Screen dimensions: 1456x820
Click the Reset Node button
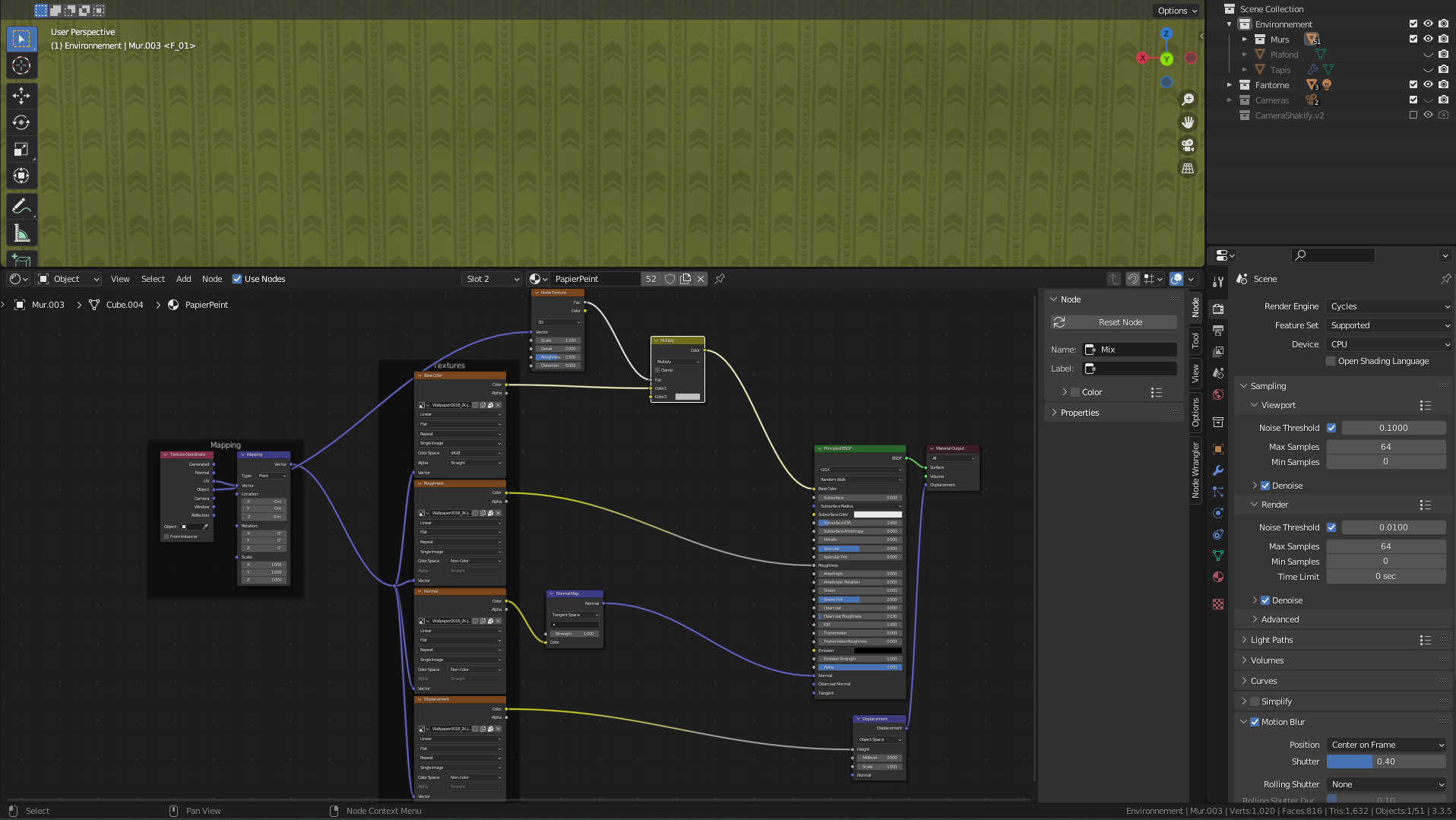(x=1114, y=322)
